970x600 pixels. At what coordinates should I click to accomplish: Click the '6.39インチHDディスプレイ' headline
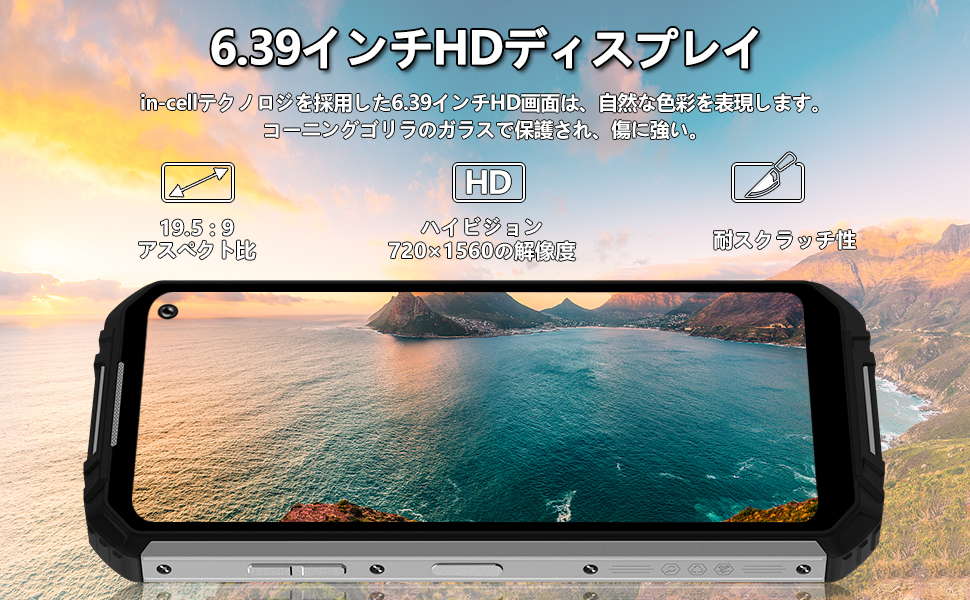point(485,49)
